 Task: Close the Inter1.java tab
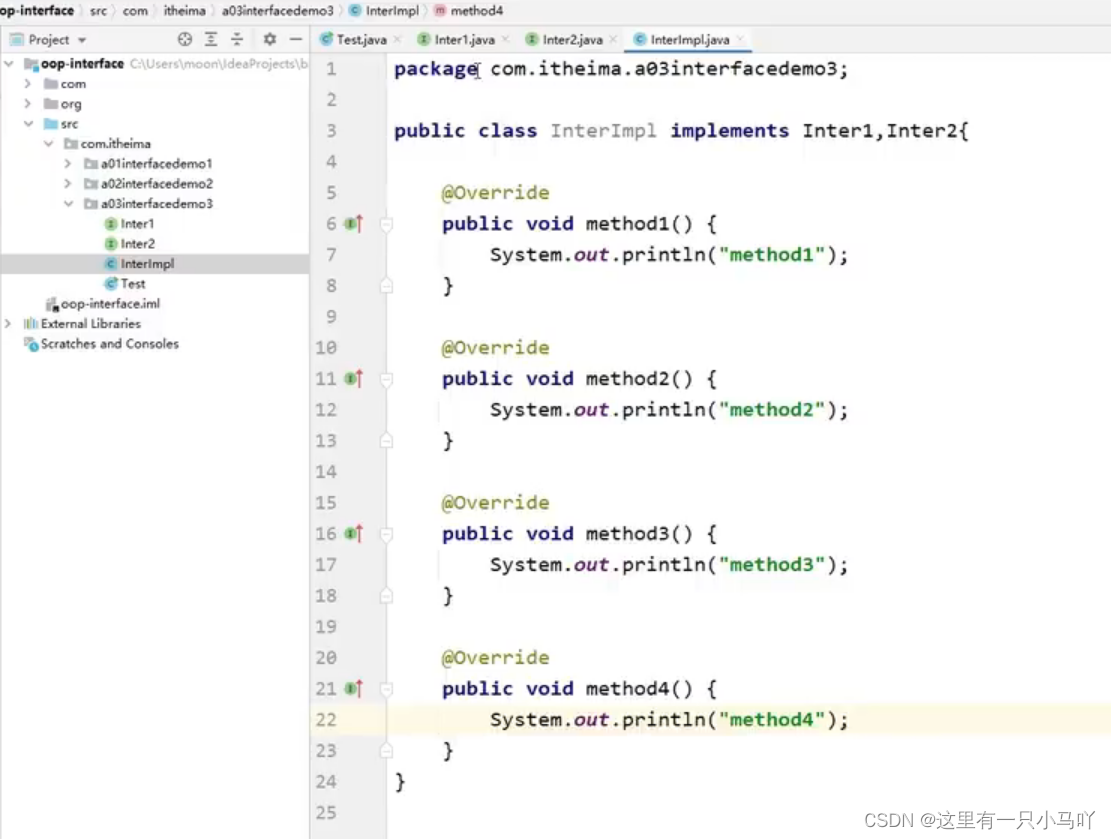[505, 40]
